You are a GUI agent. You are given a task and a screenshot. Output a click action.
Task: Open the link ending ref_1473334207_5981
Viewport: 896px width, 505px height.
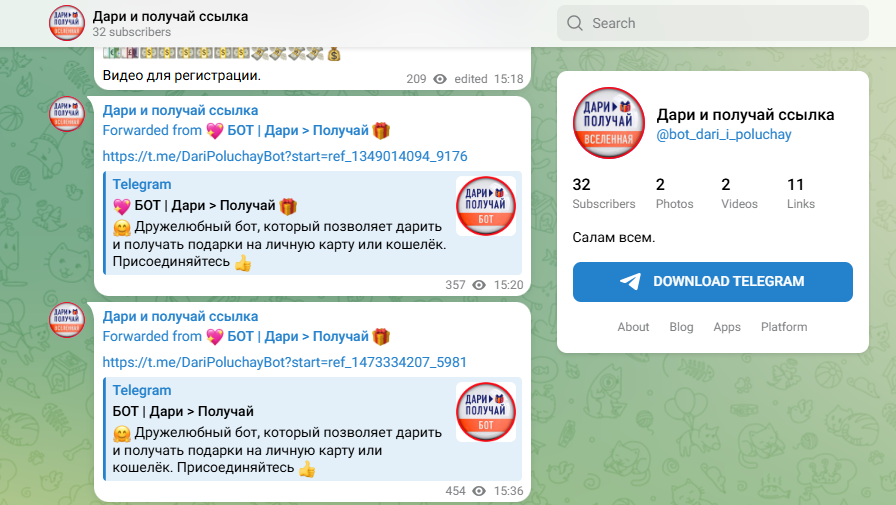point(285,362)
